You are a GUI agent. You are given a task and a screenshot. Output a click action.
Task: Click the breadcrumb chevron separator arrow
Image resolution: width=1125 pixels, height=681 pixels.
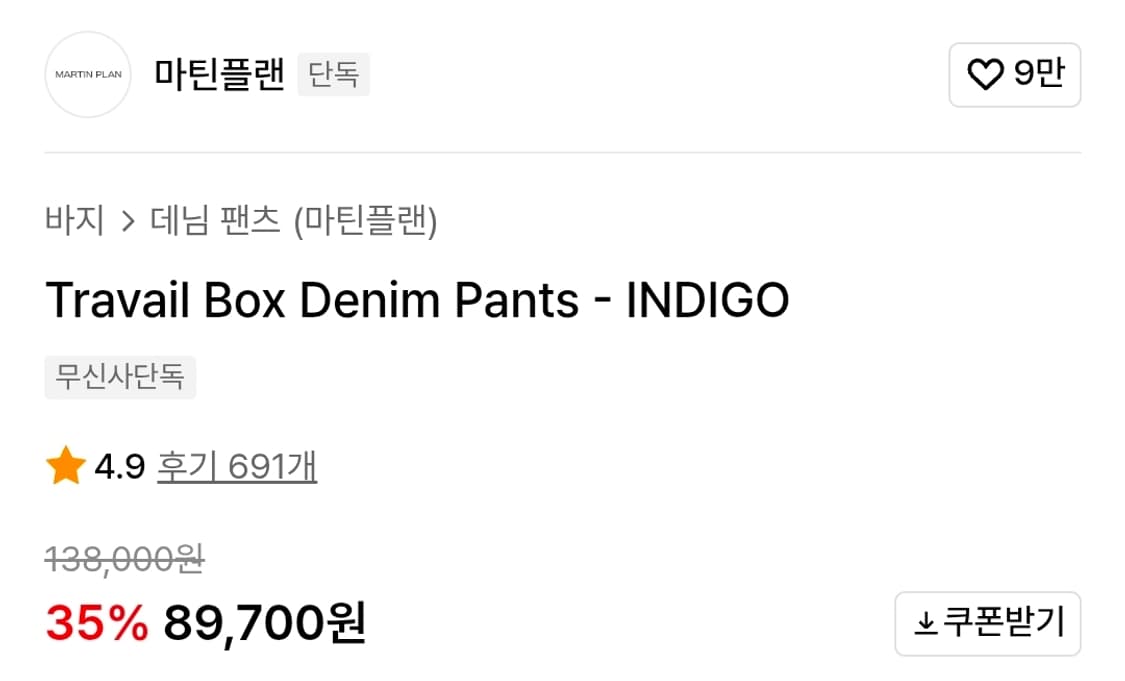point(127,221)
